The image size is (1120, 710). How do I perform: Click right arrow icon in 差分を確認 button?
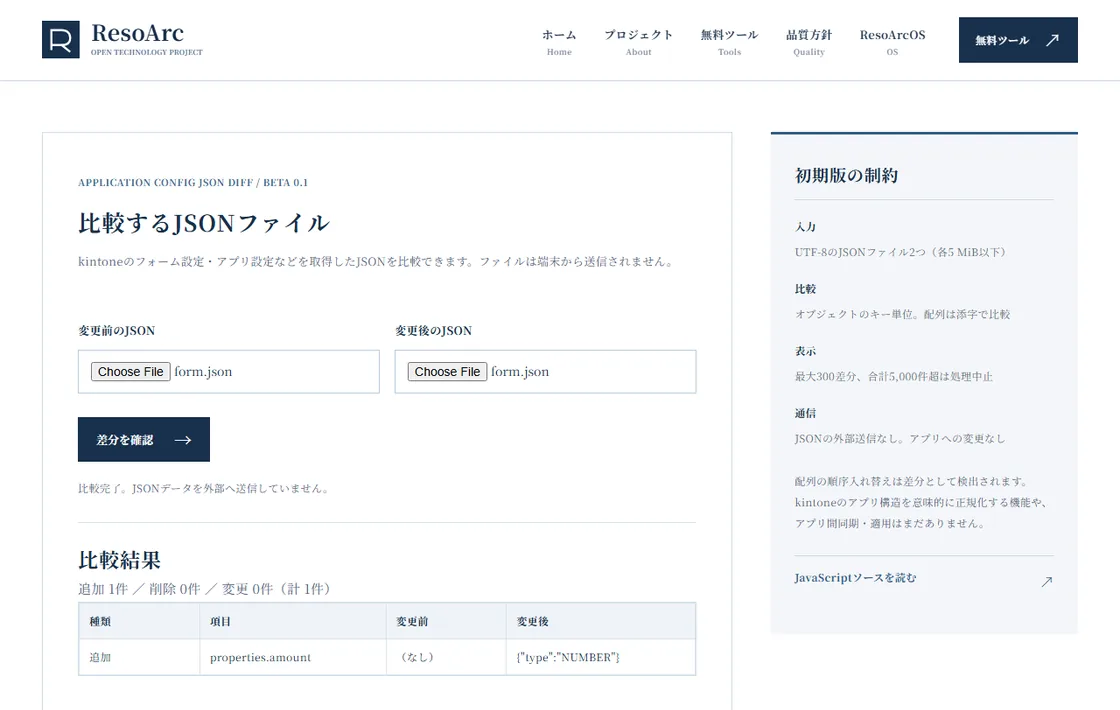[x=183, y=440]
